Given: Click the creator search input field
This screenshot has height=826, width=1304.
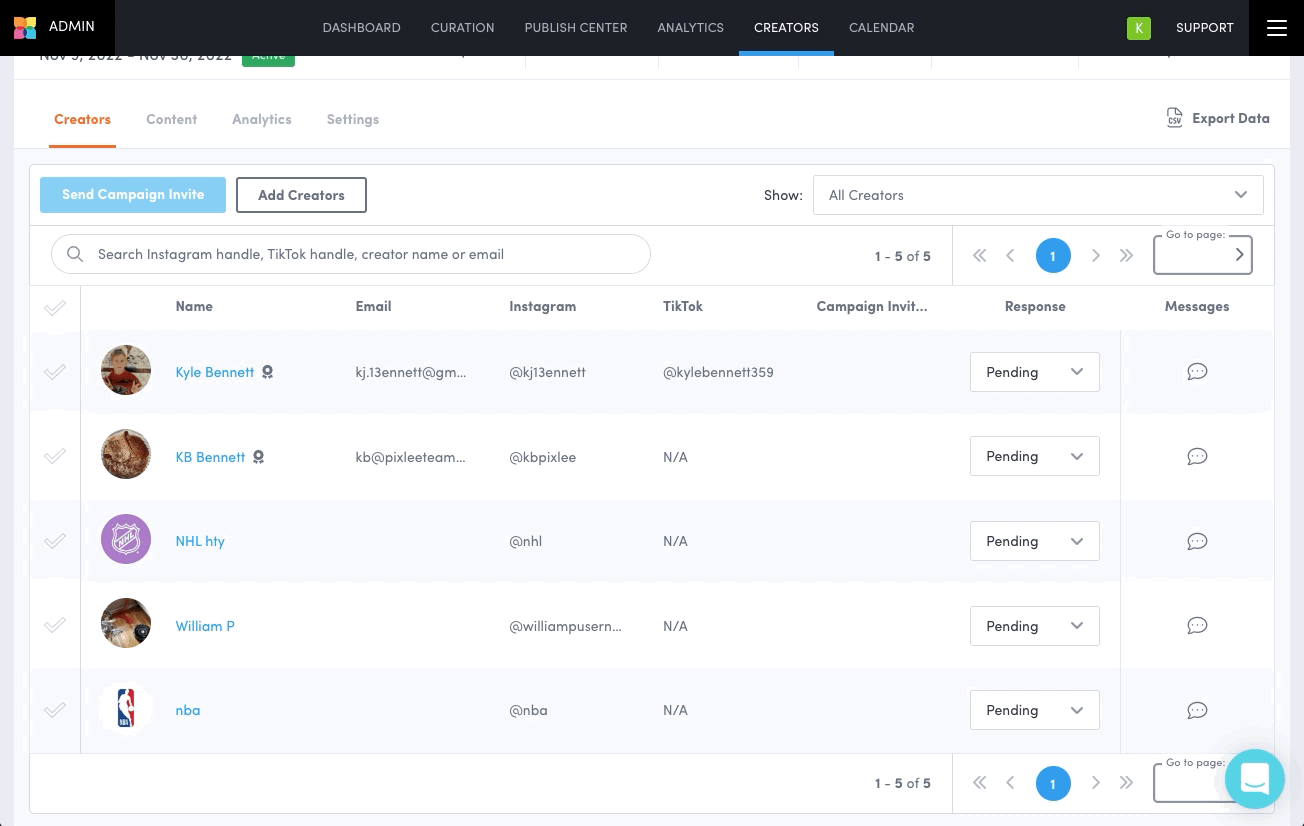Looking at the screenshot, I should tap(360, 254).
